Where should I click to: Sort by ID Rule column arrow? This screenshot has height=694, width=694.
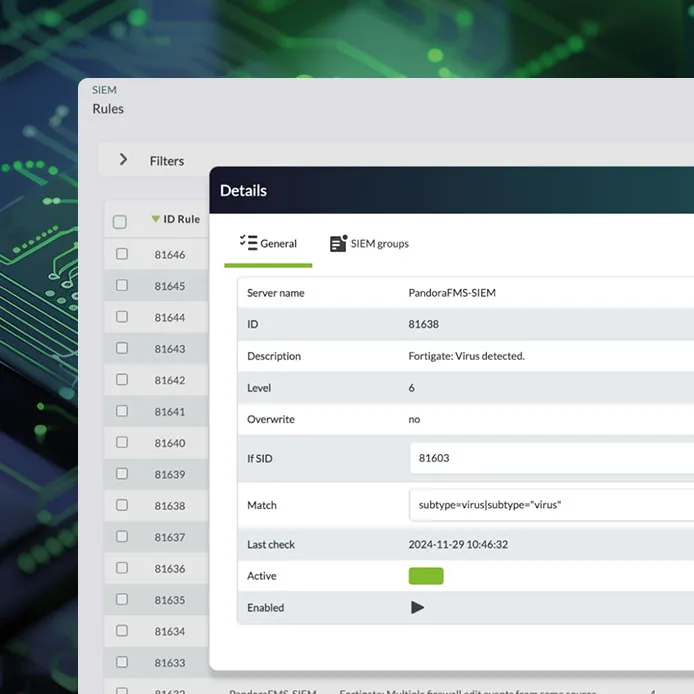(155, 219)
